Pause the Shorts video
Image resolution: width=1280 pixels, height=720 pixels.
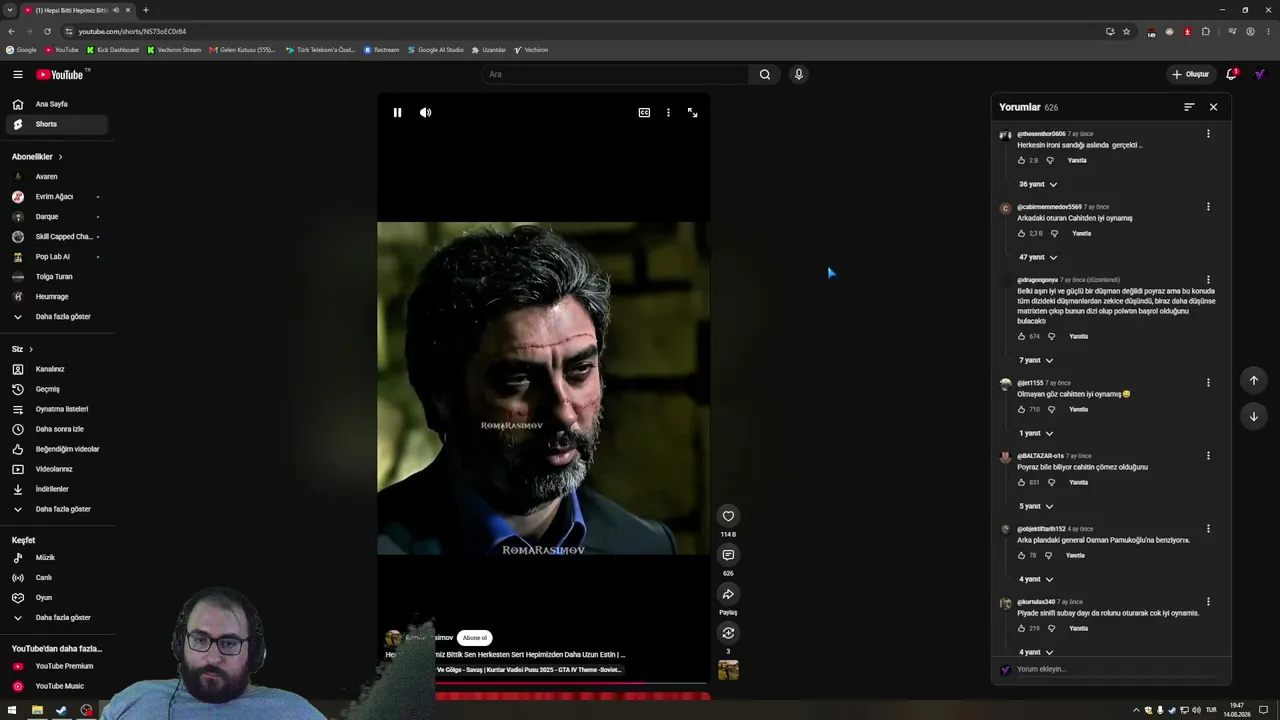point(397,113)
